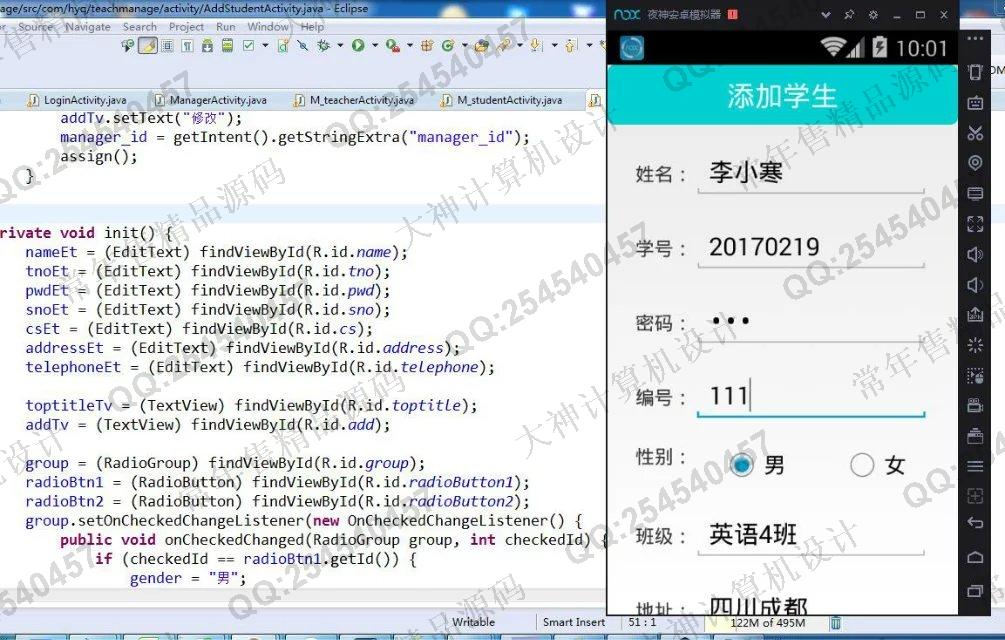Expand the Nox title bar chevron menu

pos(826,14)
